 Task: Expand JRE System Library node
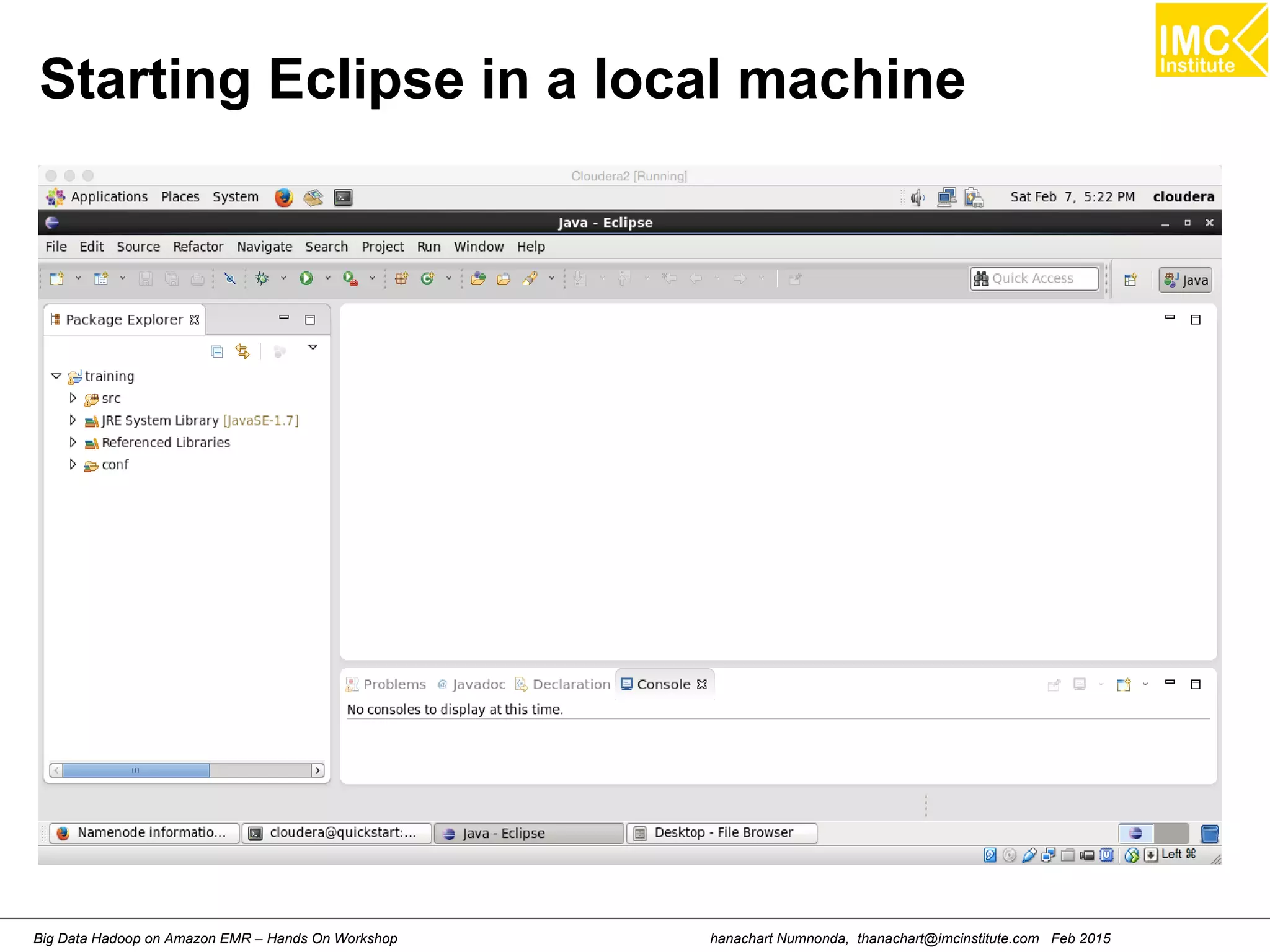point(73,420)
